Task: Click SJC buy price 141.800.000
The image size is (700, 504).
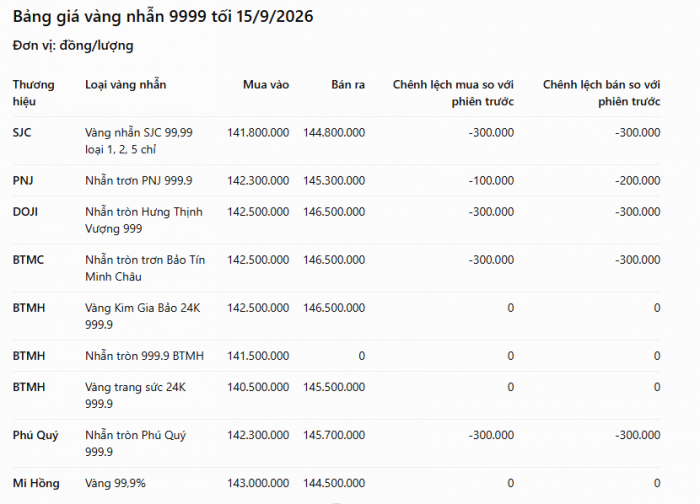Action: click(x=258, y=133)
